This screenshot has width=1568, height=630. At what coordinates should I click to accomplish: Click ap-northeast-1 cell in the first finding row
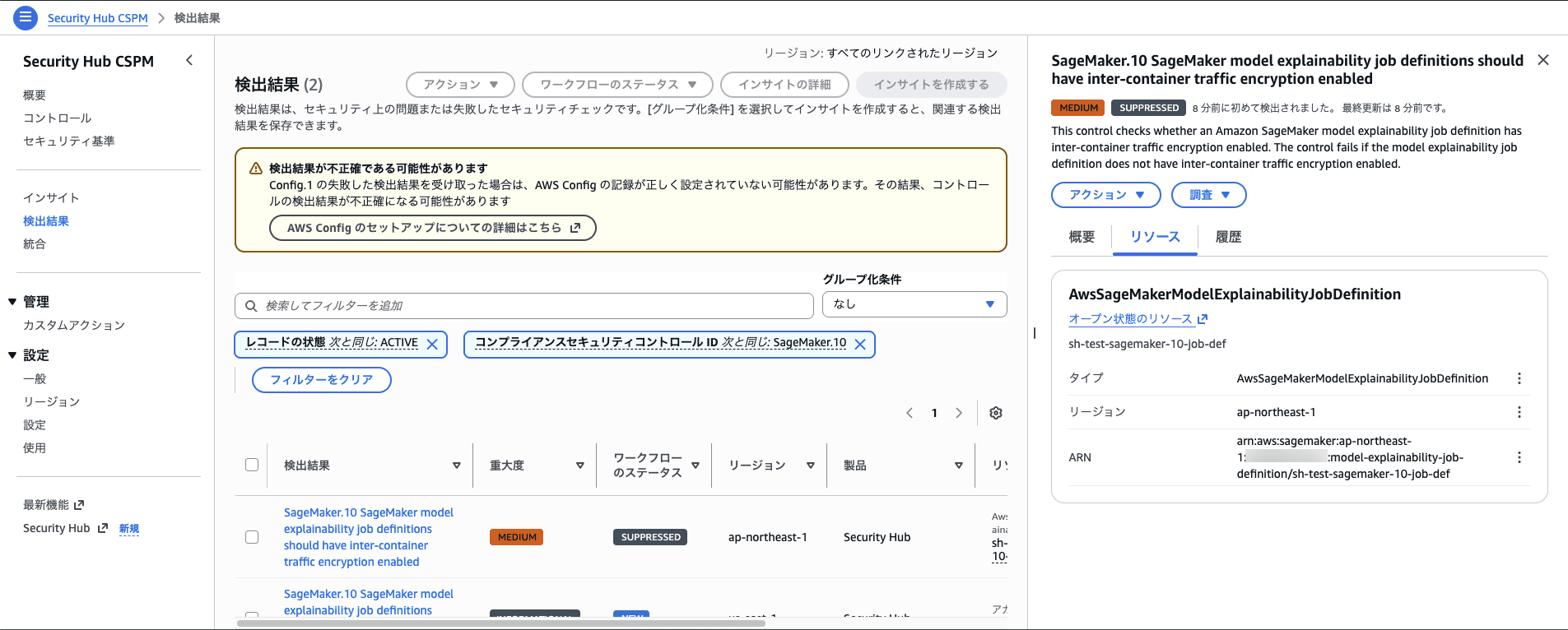point(768,537)
